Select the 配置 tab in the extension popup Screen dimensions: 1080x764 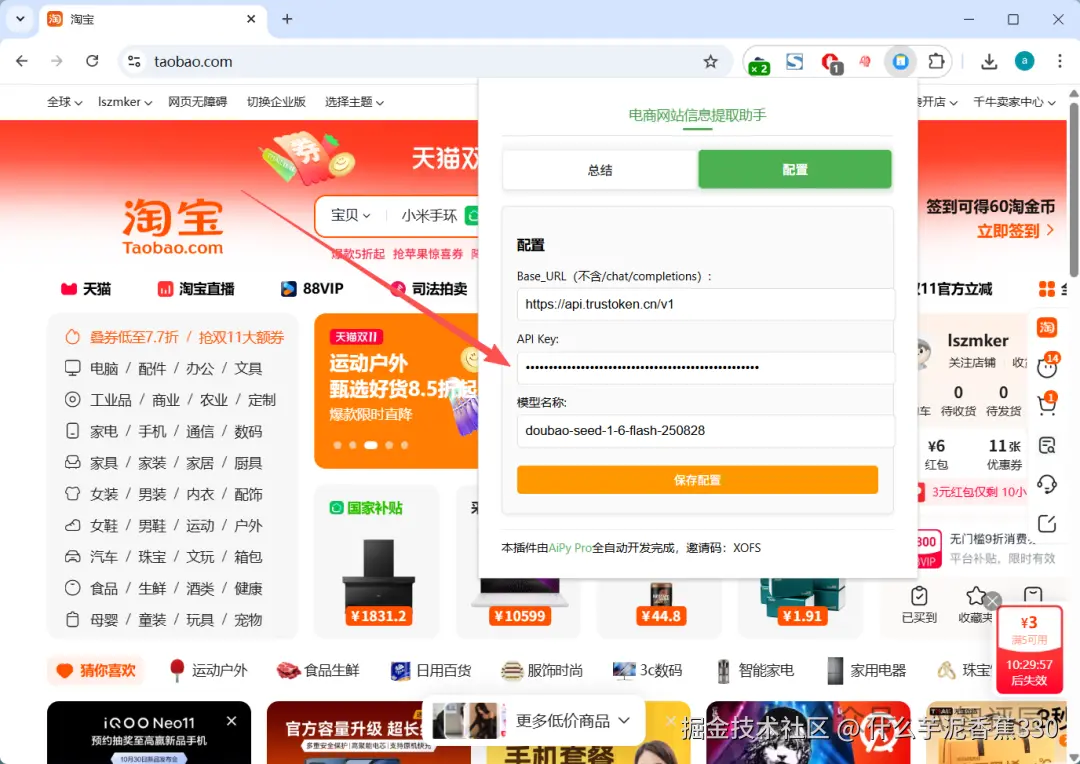(x=794, y=170)
